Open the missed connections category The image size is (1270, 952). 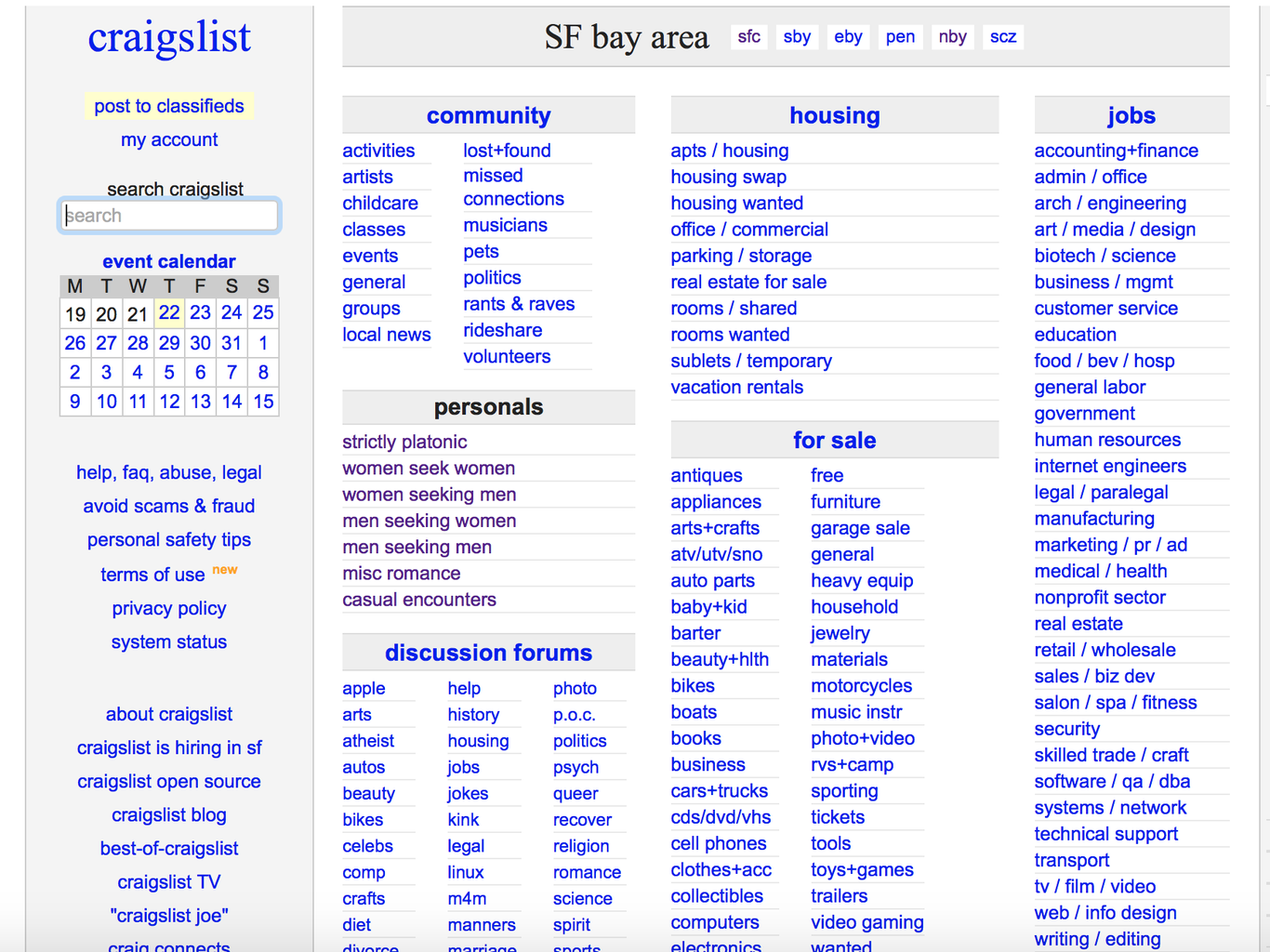pyautogui.click(x=513, y=187)
